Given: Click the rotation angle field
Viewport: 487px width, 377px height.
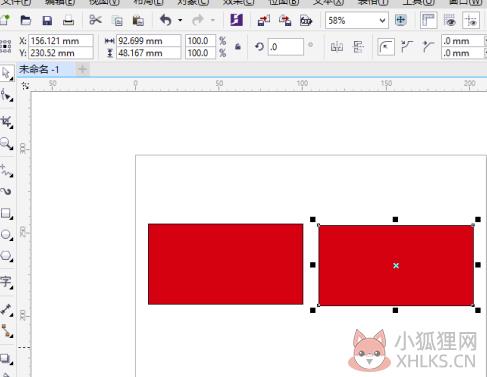Looking at the screenshot, I should pyautogui.click(x=286, y=47).
